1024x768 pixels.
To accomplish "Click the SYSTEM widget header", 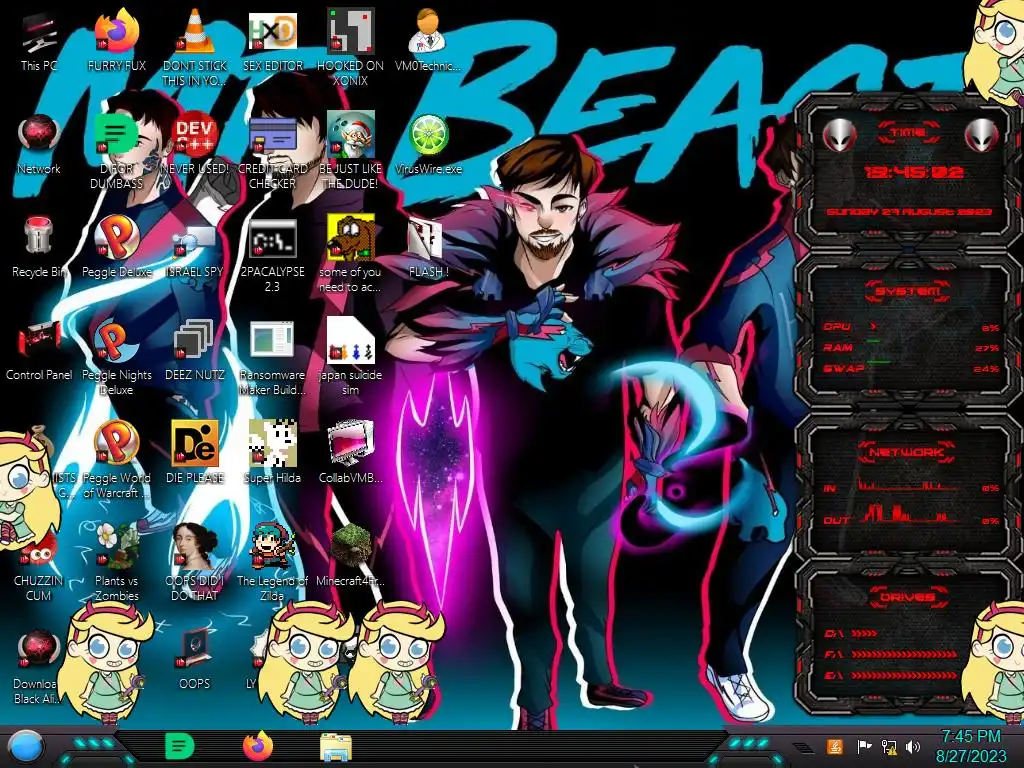I will tap(908, 291).
